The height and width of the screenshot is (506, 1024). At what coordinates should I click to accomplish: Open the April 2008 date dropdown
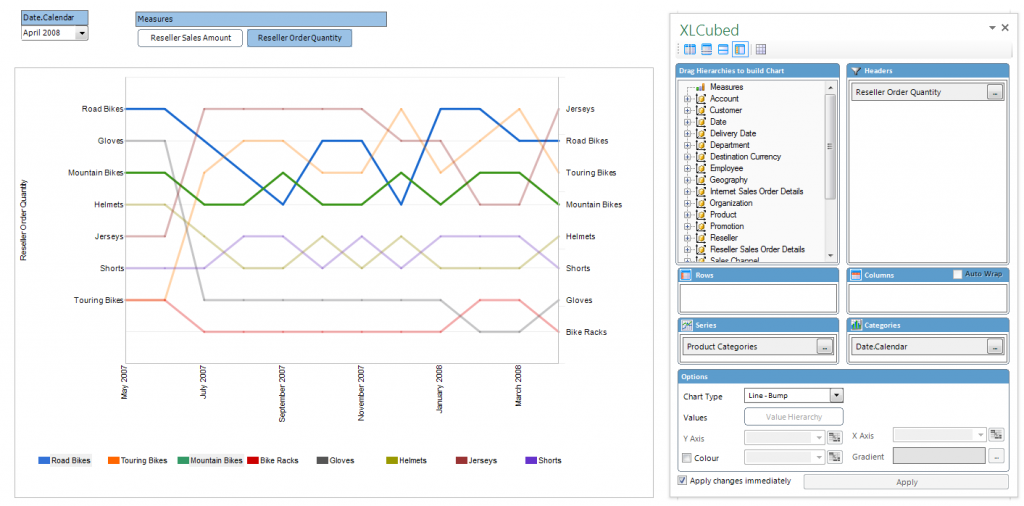coord(81,33)
